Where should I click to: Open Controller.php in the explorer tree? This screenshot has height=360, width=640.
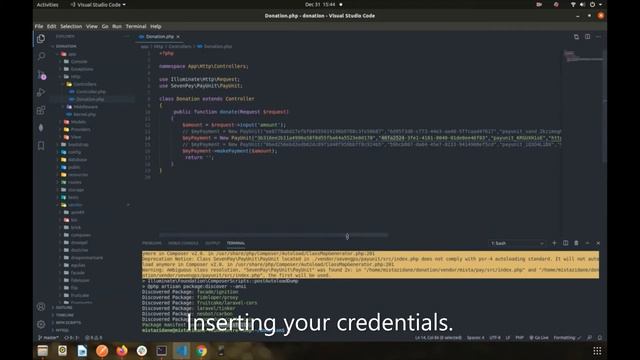pyautogui.click(x=90, y=92)
